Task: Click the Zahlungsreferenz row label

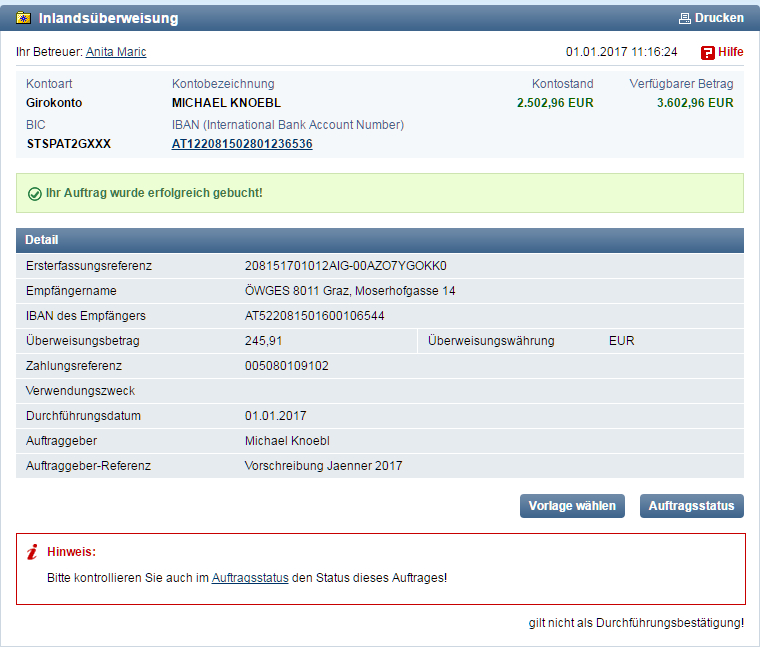Action: [74, 366]
